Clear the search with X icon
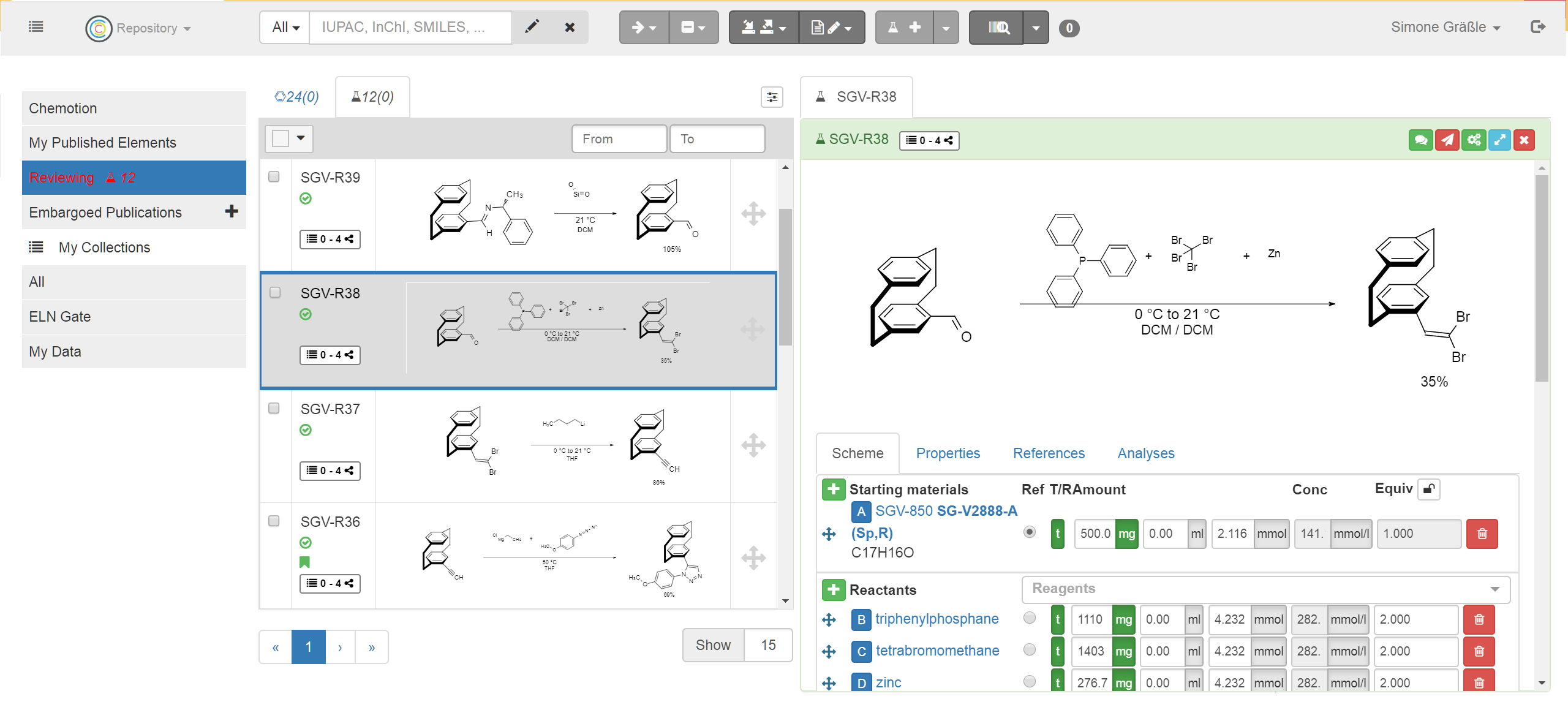1568x718 pixels. coord(570,27)
